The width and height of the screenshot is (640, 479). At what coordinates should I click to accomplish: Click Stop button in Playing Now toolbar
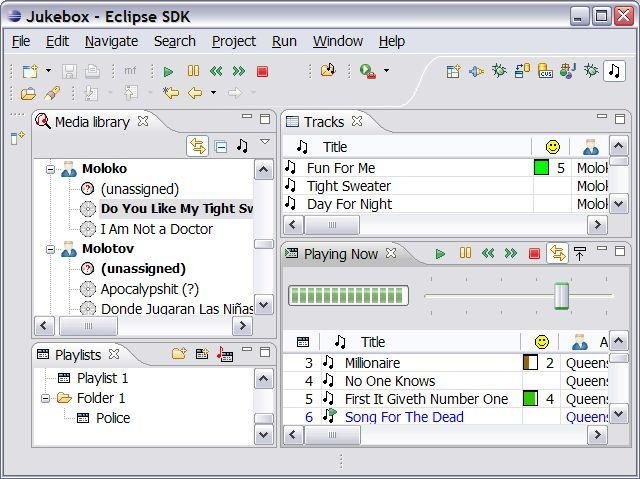[534, 254]
